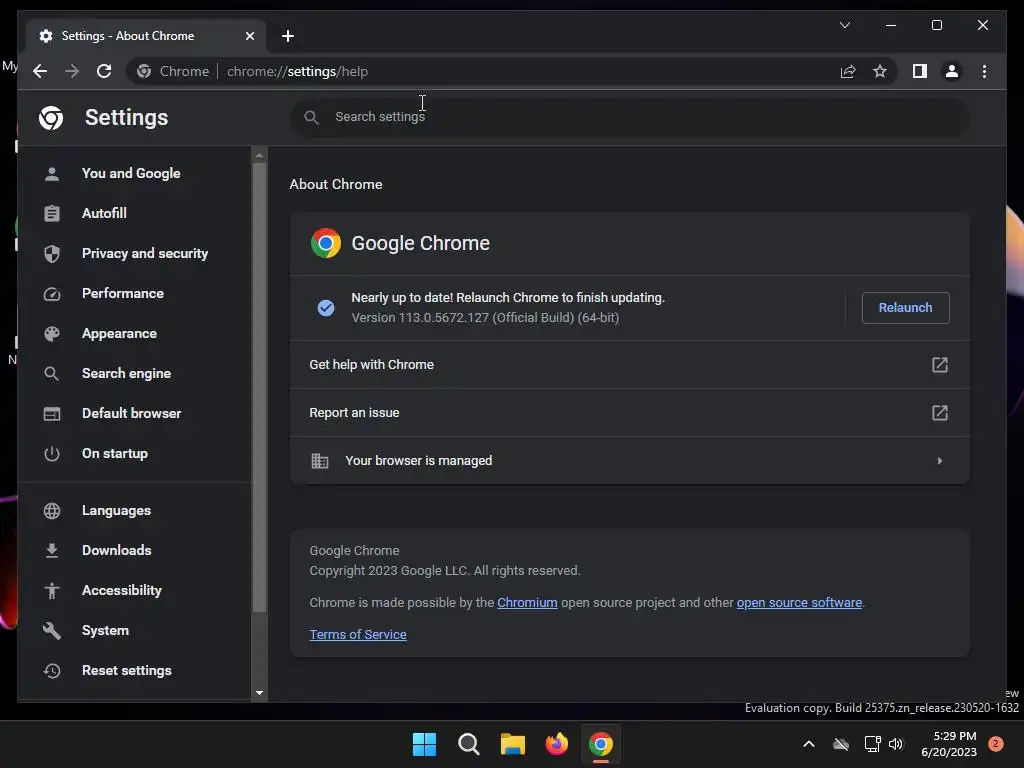Select the history icon beside Reset settings
The height and width of the screenshot is (768, 1024).
coord(52,671)
